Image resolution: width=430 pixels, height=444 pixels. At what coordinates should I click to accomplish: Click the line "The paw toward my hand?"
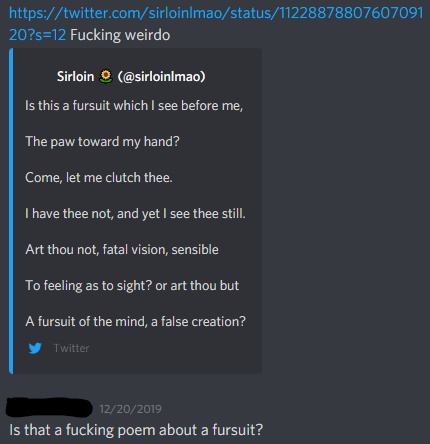click(x=102, y=141)
